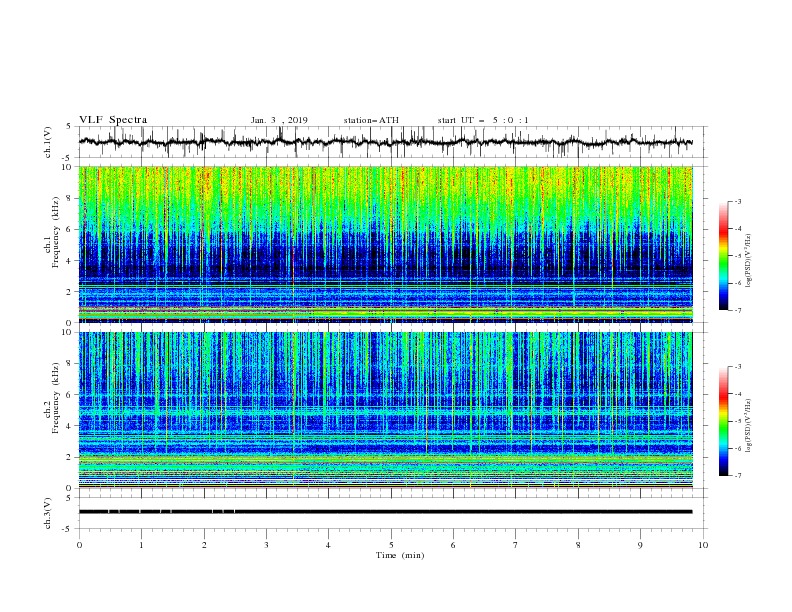Click the ch.2 'Frequency (kHz)' axis label
The image size is (792, 612).
pyautogui.click(x=55, y=397)
